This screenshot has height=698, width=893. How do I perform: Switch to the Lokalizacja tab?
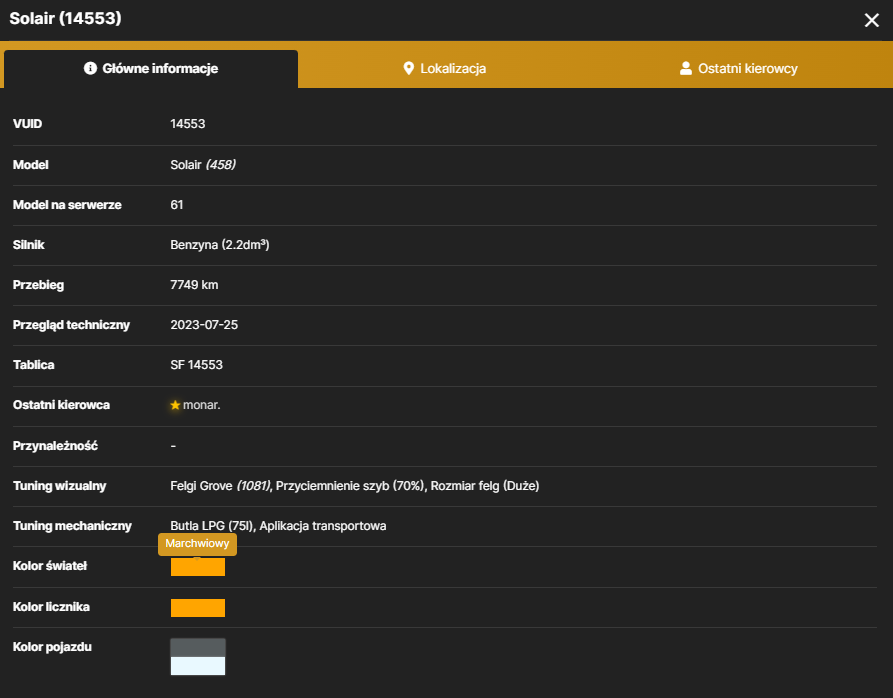[x=445, y=69]
